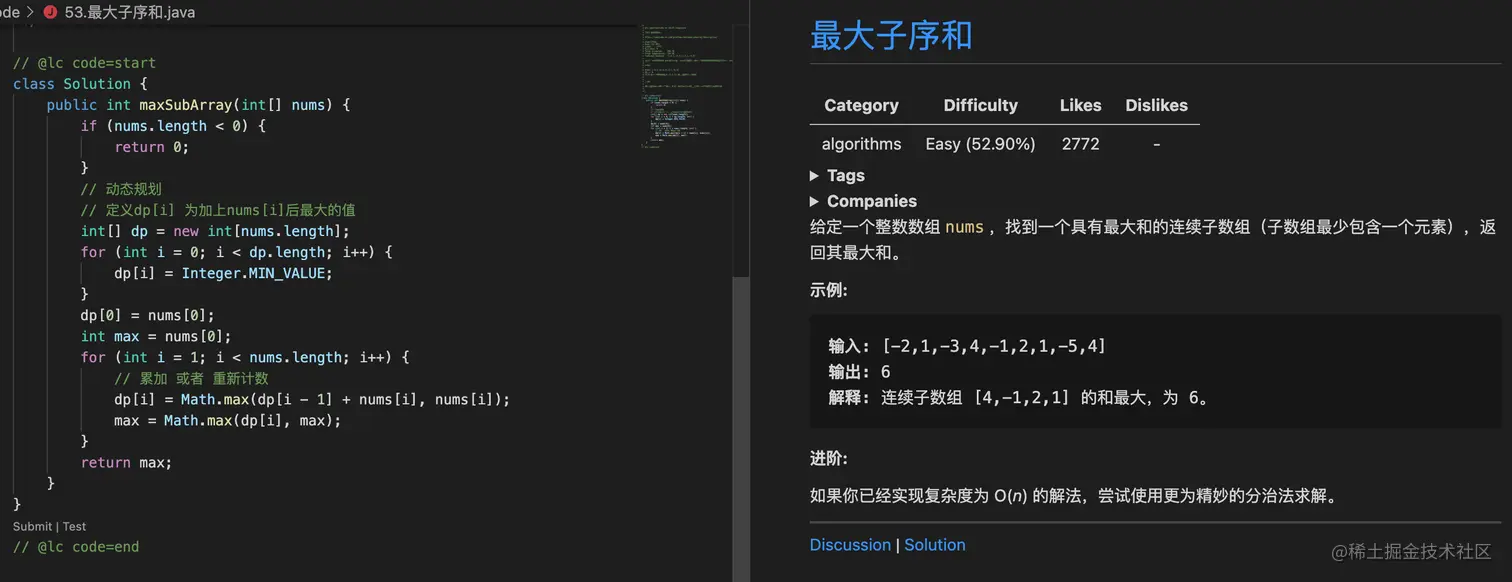Image resolution: width=1512 pixels, height=582 pixels.
Task: Select the Easy (52.90%) difficulty cell
Action: click(980, 144)
